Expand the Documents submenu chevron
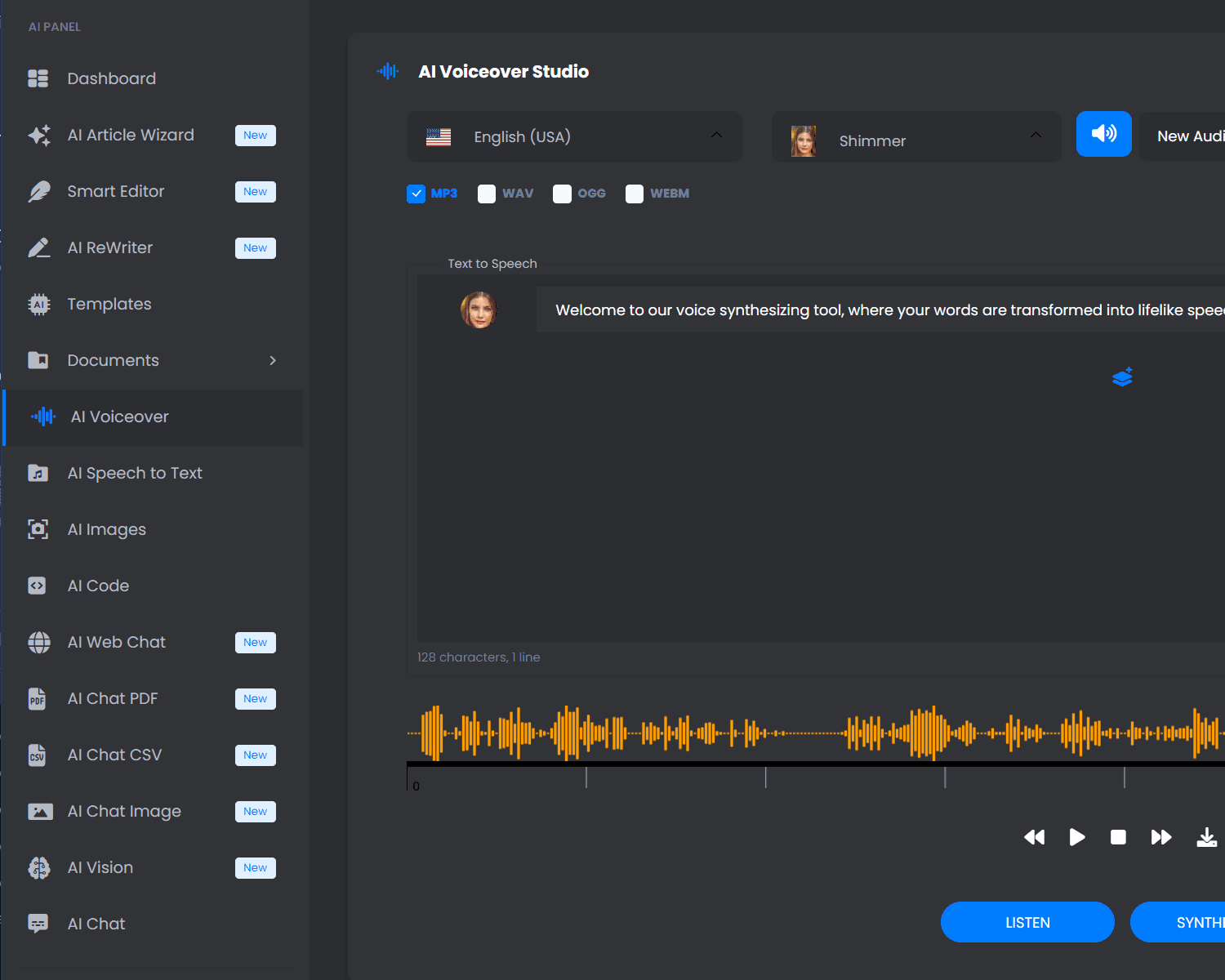The height and width of the screenshot is (980, 1225). point(273,360)
